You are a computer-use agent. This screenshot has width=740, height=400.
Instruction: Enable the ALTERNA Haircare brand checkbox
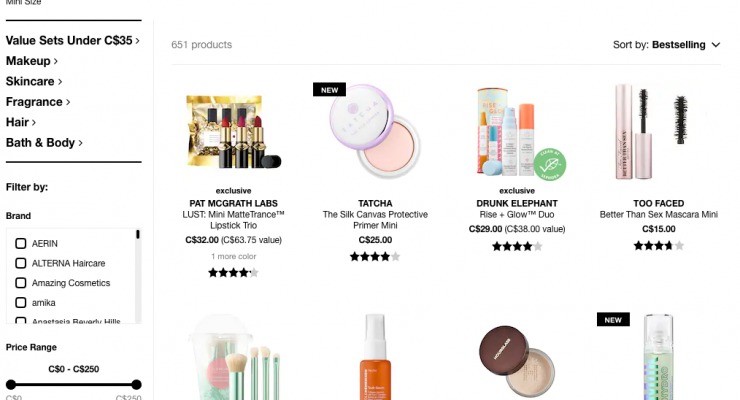click(20, 263)
